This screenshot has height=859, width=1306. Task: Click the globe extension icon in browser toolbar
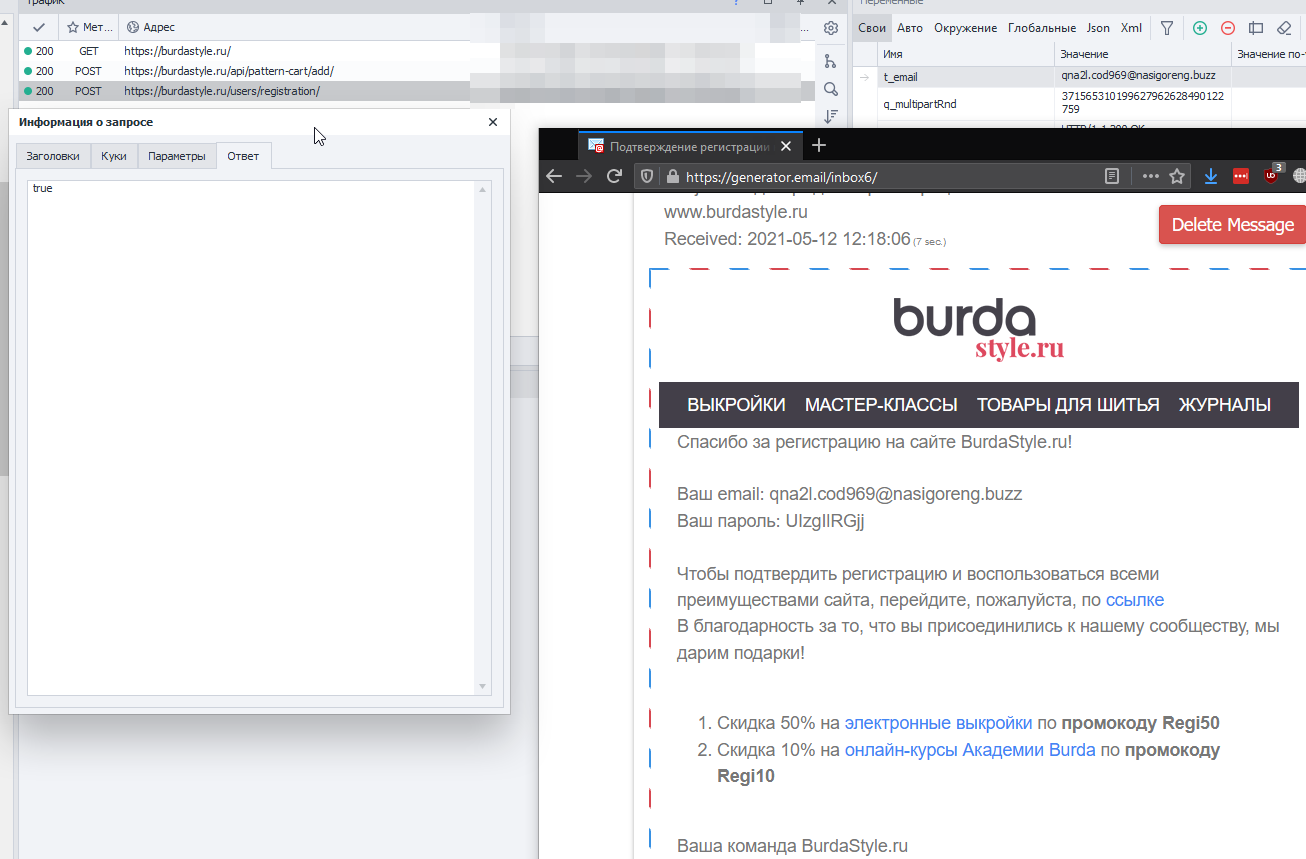click(x=1300, y=176)
